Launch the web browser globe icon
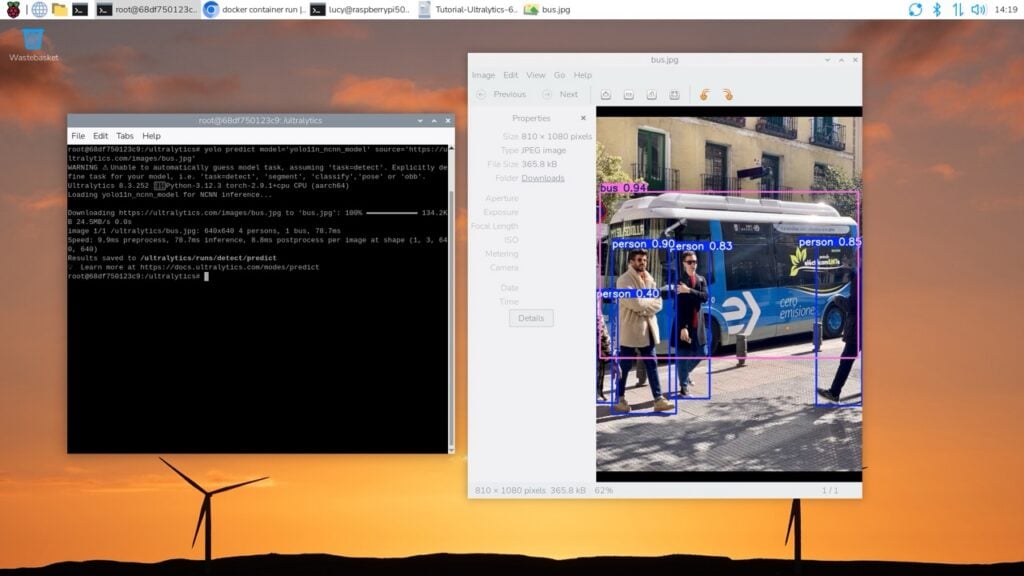The width and height of the screenshot is (1024, 576). (39, 9)
